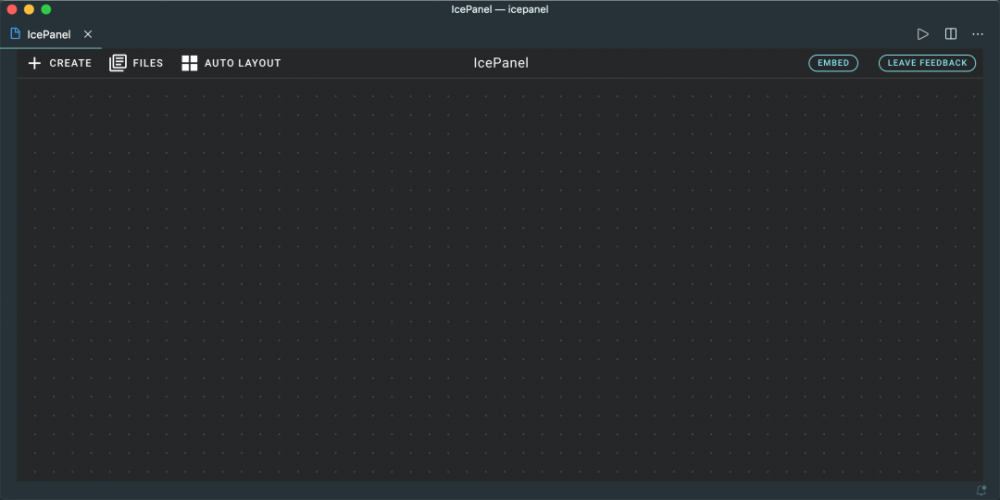Screen dimensions: 1000x500
Task: Click the window title IcePanel — icepanel
Action: coord(500,10)
